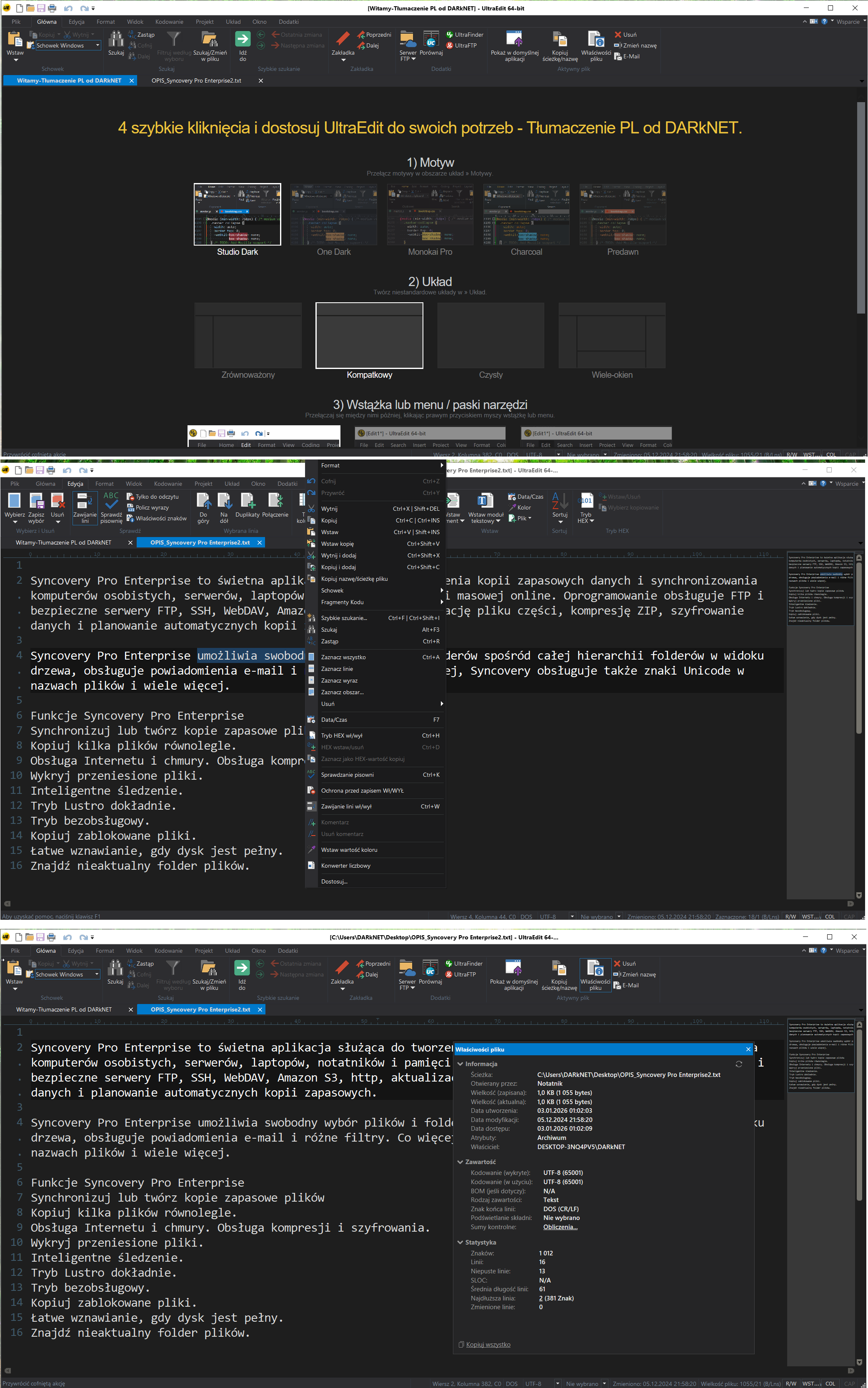Click the Sprawdź pisownię spell check icon
This screenshot has height=1388, width=868.
111,501
